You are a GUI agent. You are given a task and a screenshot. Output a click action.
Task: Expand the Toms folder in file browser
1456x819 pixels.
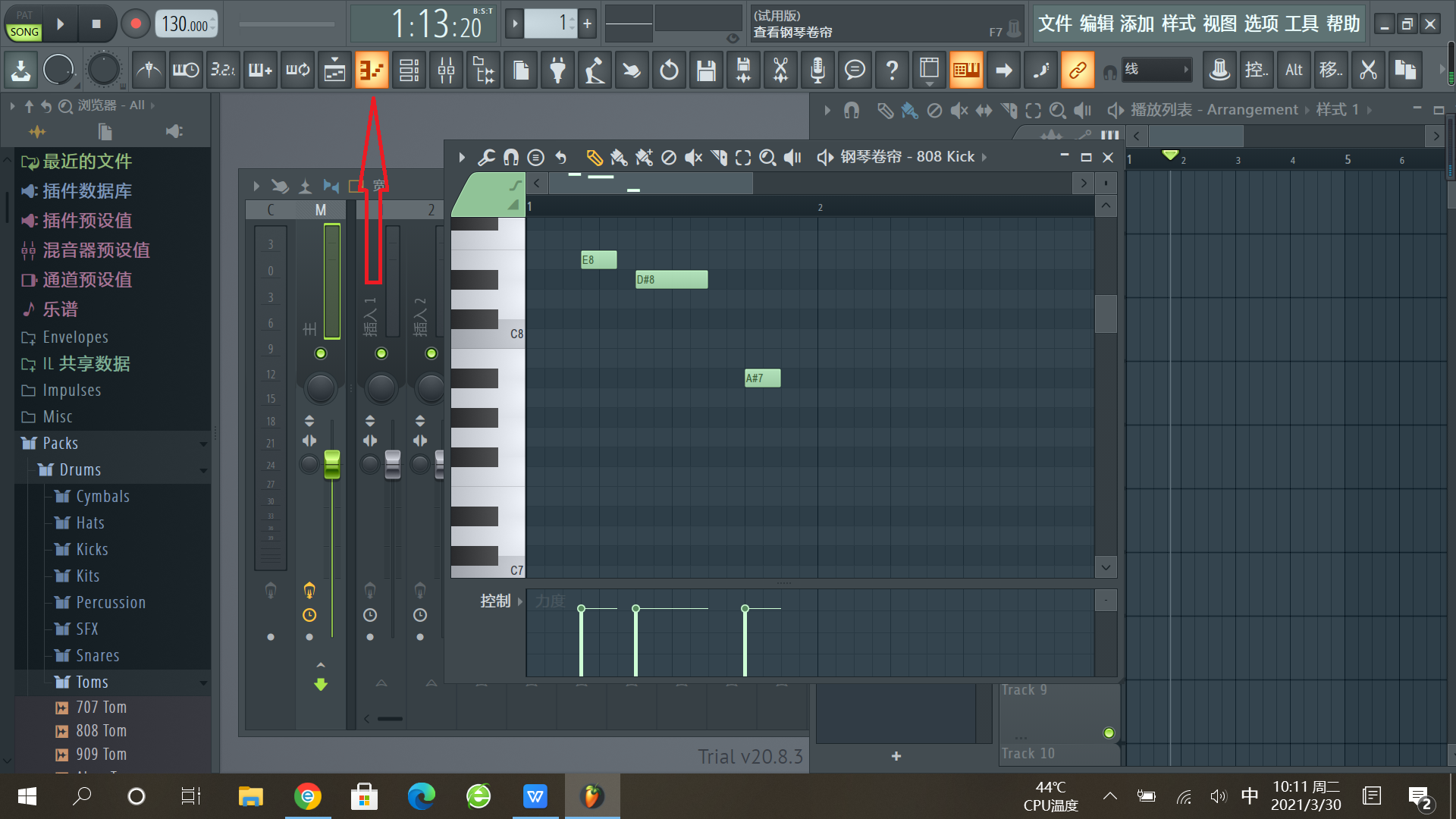tap(91, 681)
